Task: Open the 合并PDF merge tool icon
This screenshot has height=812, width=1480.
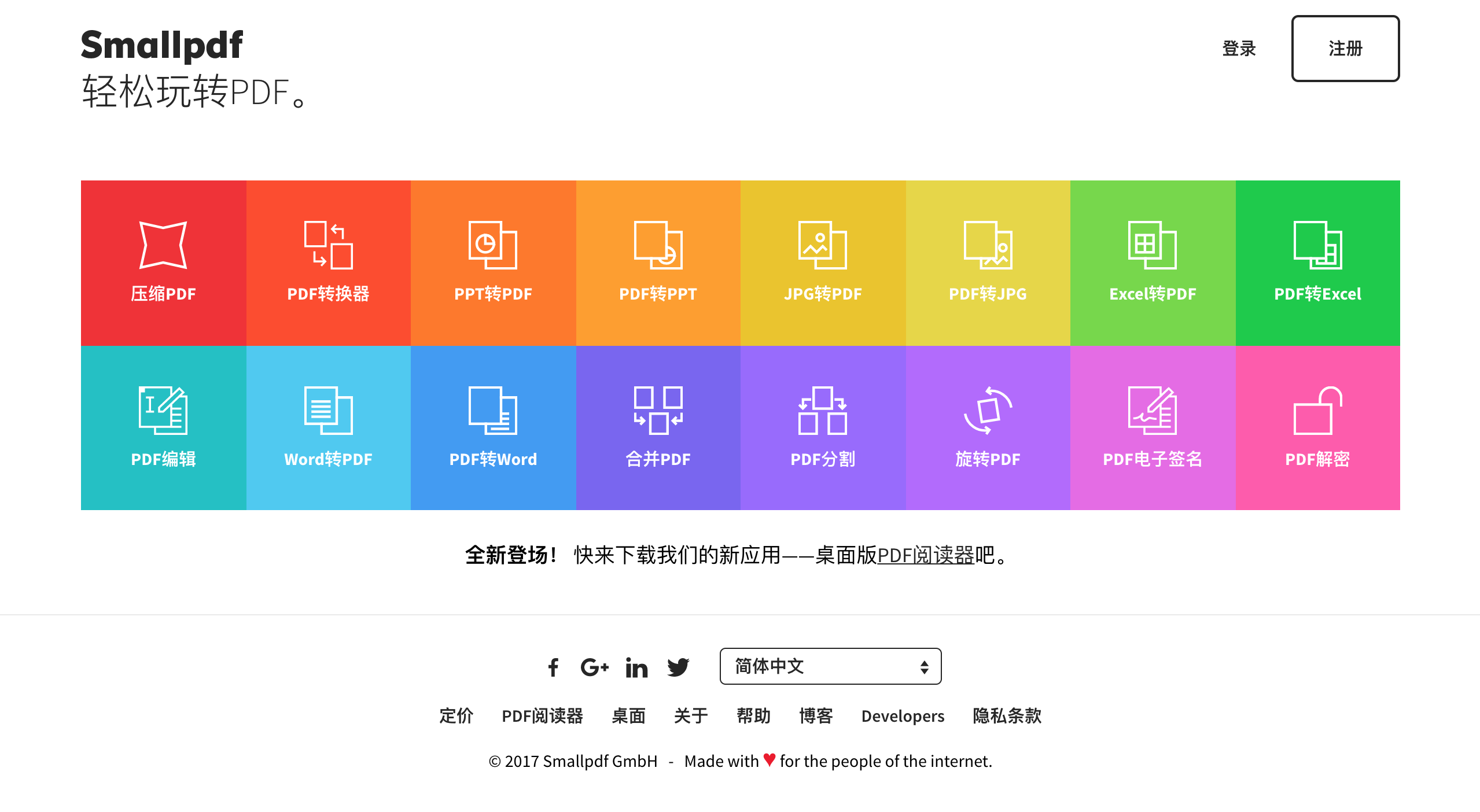Action: pyautogui.click(x=658, y=411)
